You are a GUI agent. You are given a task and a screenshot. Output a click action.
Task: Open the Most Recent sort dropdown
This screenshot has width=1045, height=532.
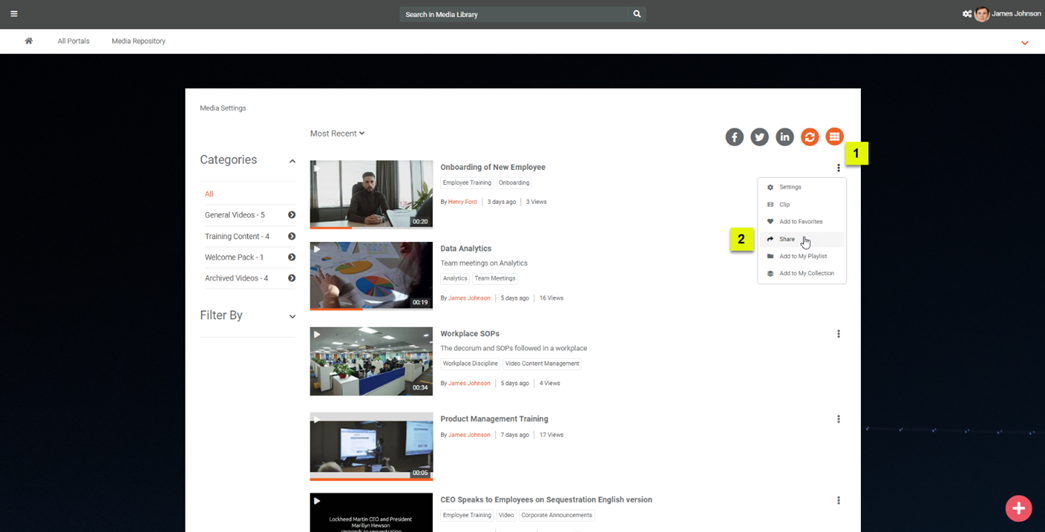337,133
